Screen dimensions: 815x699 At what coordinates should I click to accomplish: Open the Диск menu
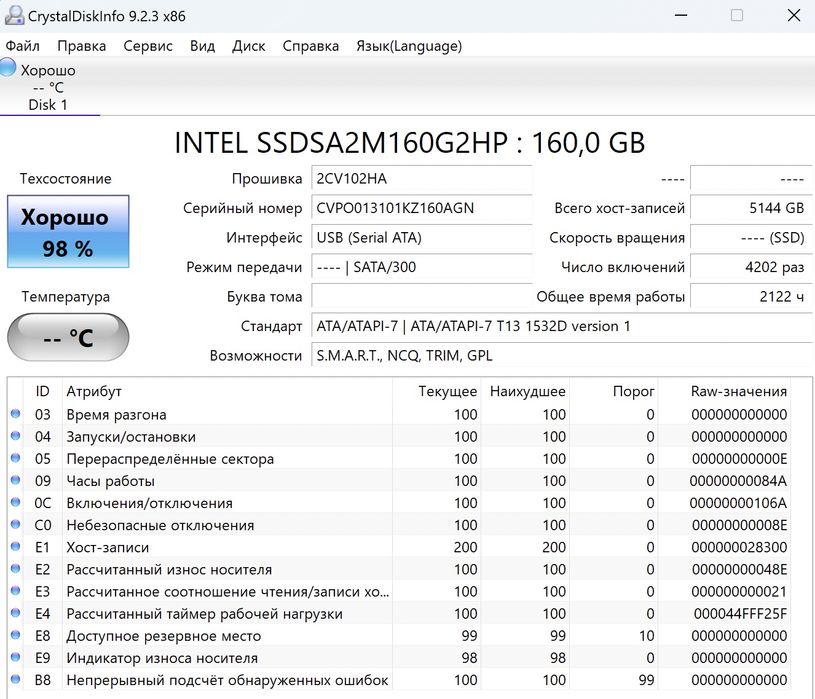coord(248,46)
